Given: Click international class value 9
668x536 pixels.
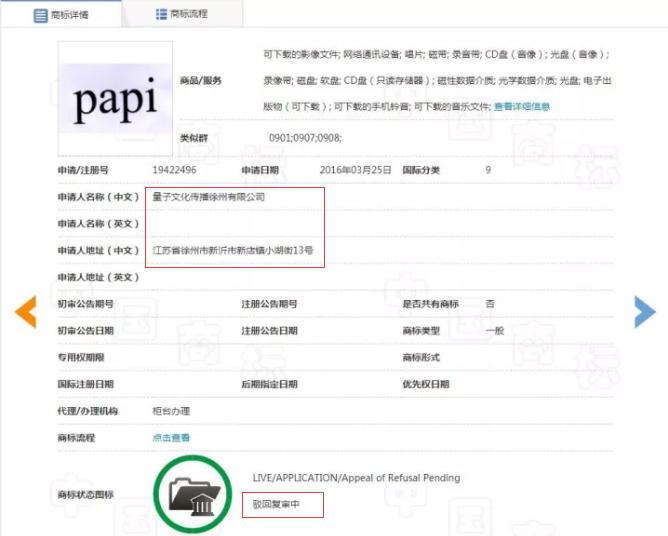Looking at the screenshot, I should [x=488, y=170].
